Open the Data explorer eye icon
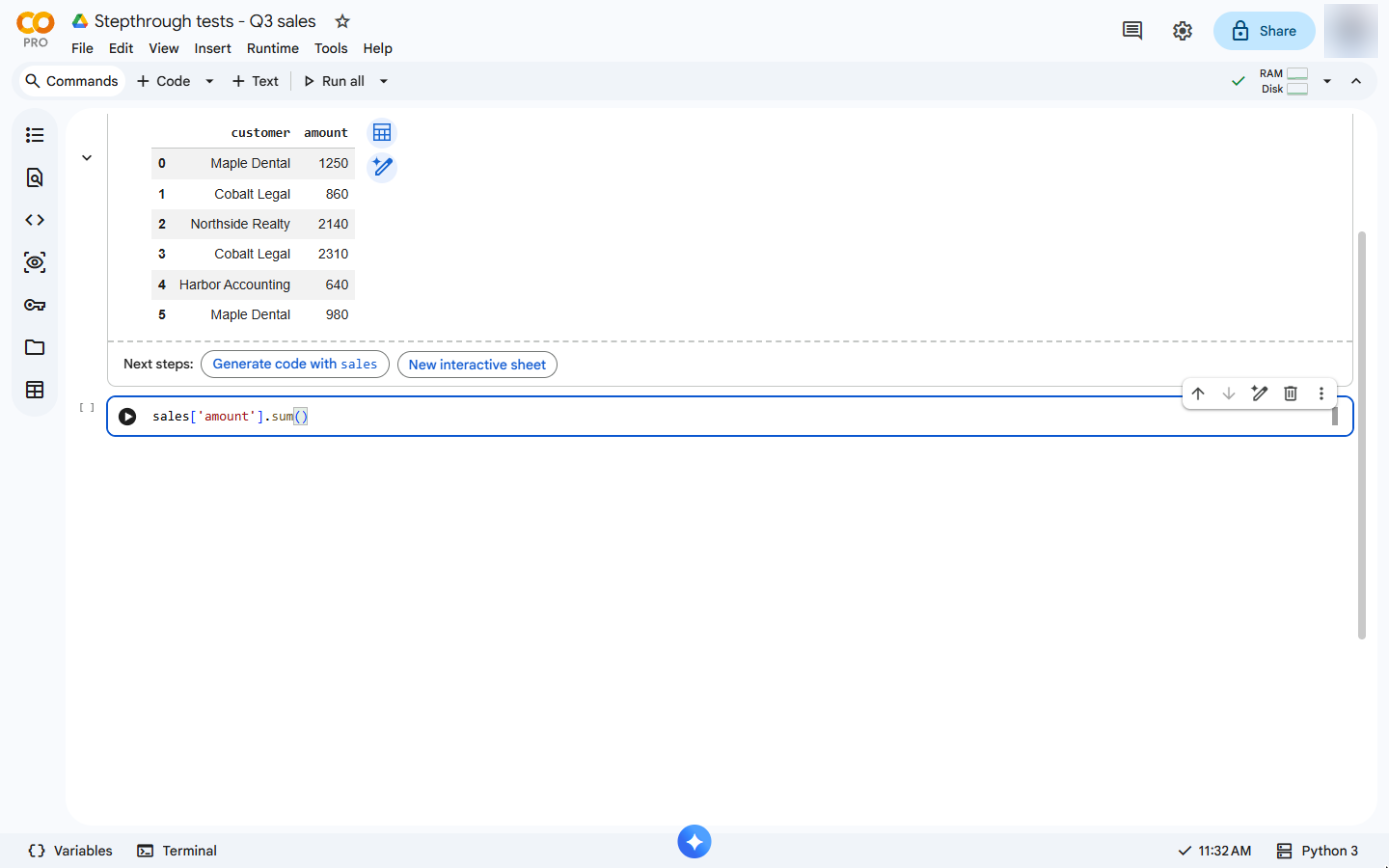The width and height of the screenshot is (1389, 868). pos(35,263)
